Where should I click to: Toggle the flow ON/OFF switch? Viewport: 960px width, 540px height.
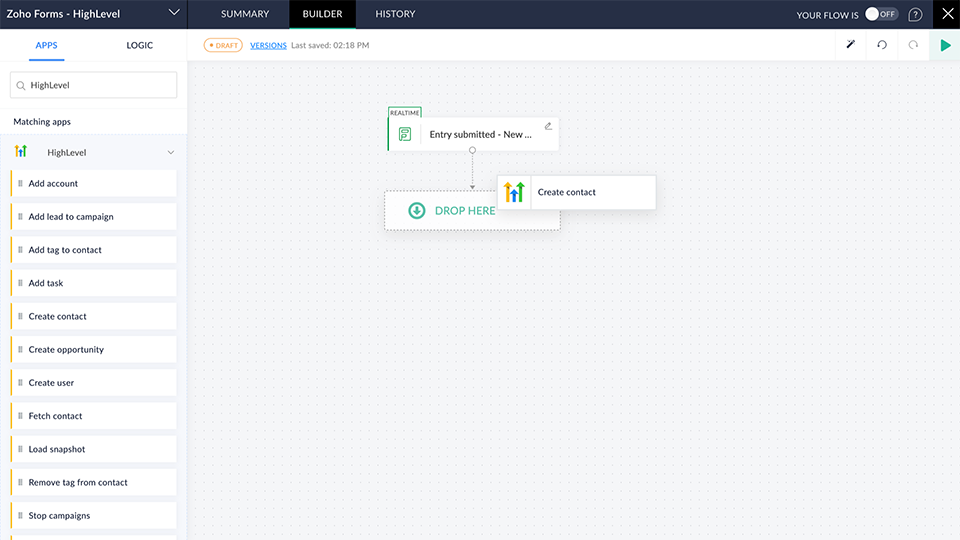pyautogui.click(x=881, y=14)
